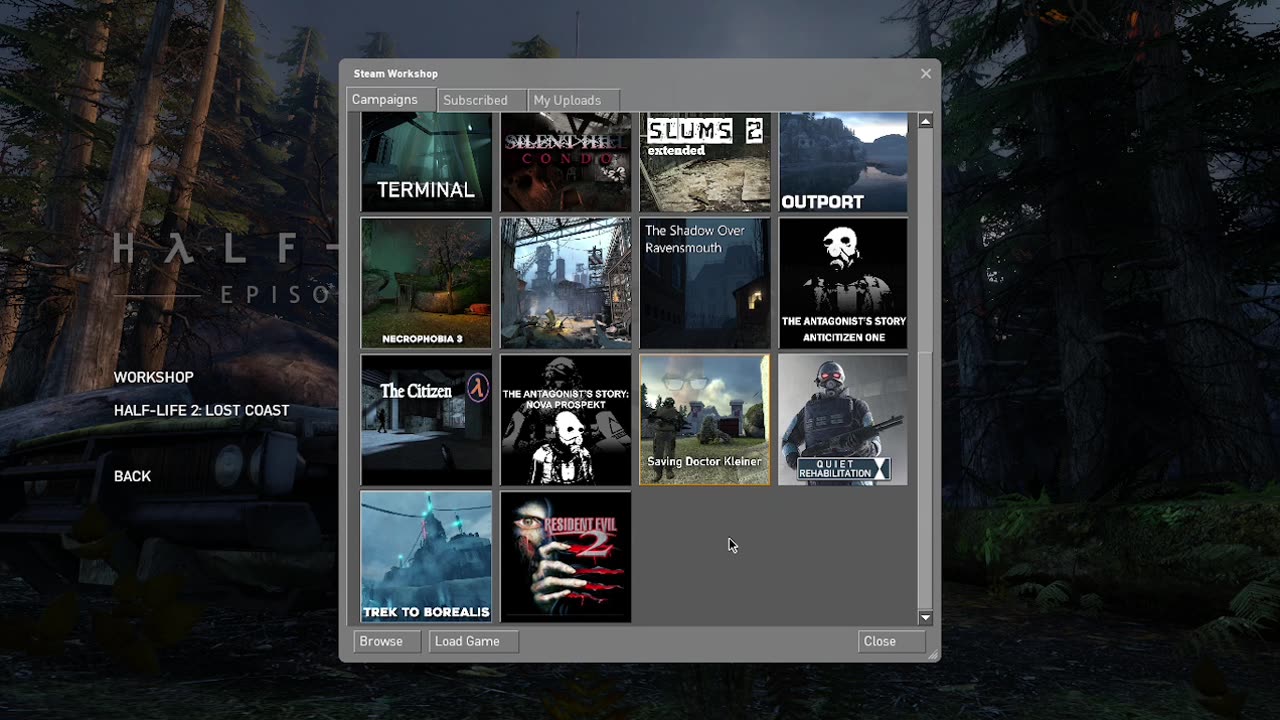
Task: Click the scrollbar up arrow
Action: coord(925,121)
